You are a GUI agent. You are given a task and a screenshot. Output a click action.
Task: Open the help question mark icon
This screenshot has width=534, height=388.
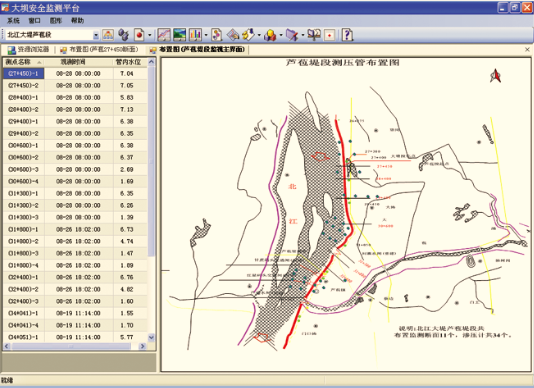[x=347, y=35]
